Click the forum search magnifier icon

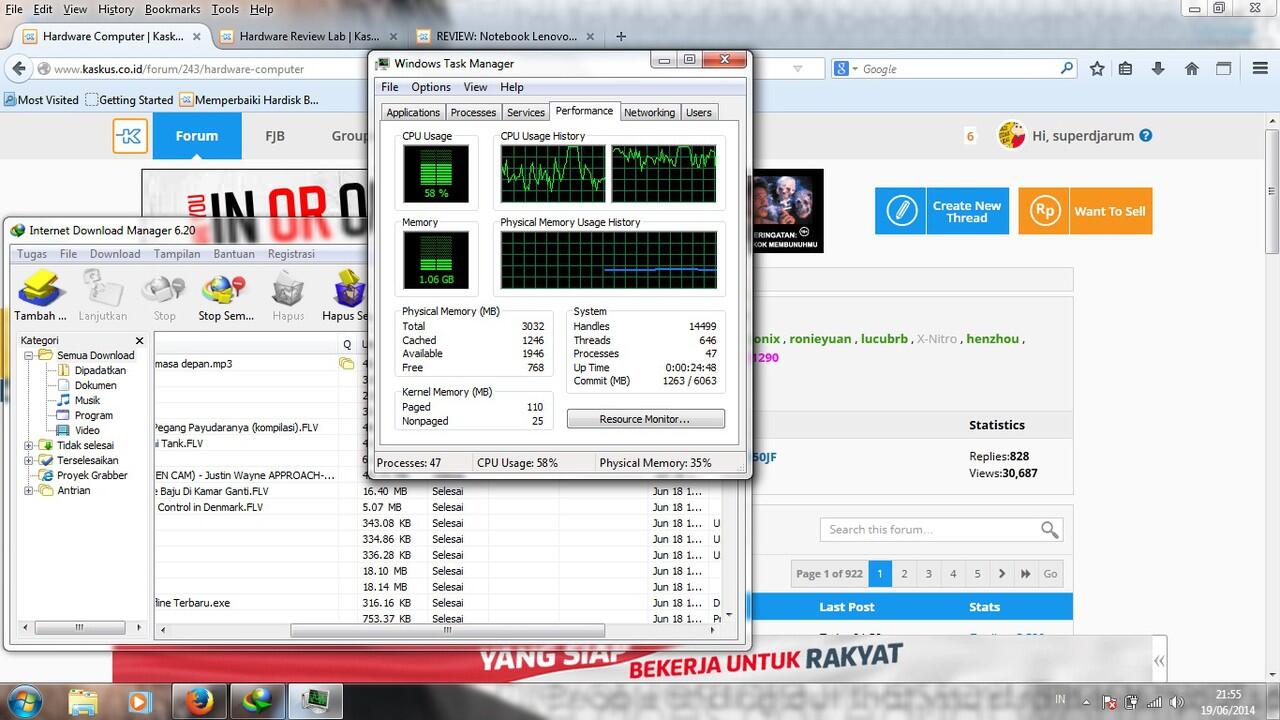coord(1049,529)
